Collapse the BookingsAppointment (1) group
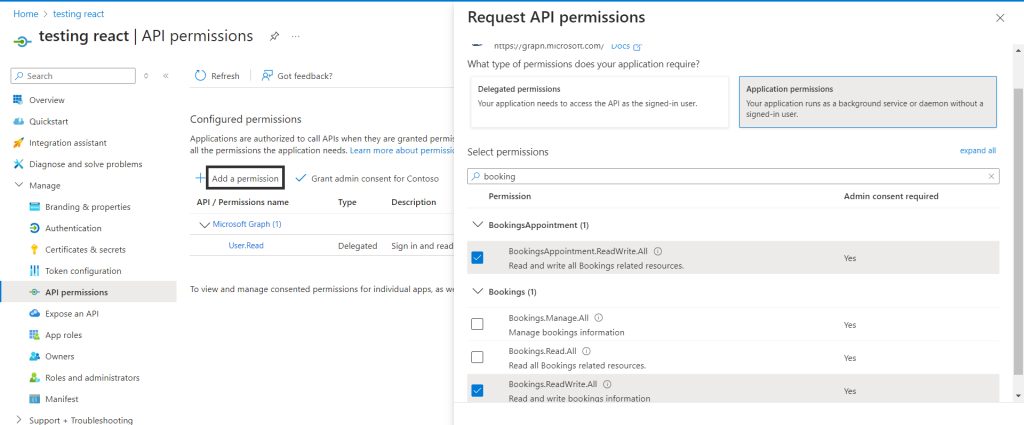 pyautogui.click(x=477, y=225)
